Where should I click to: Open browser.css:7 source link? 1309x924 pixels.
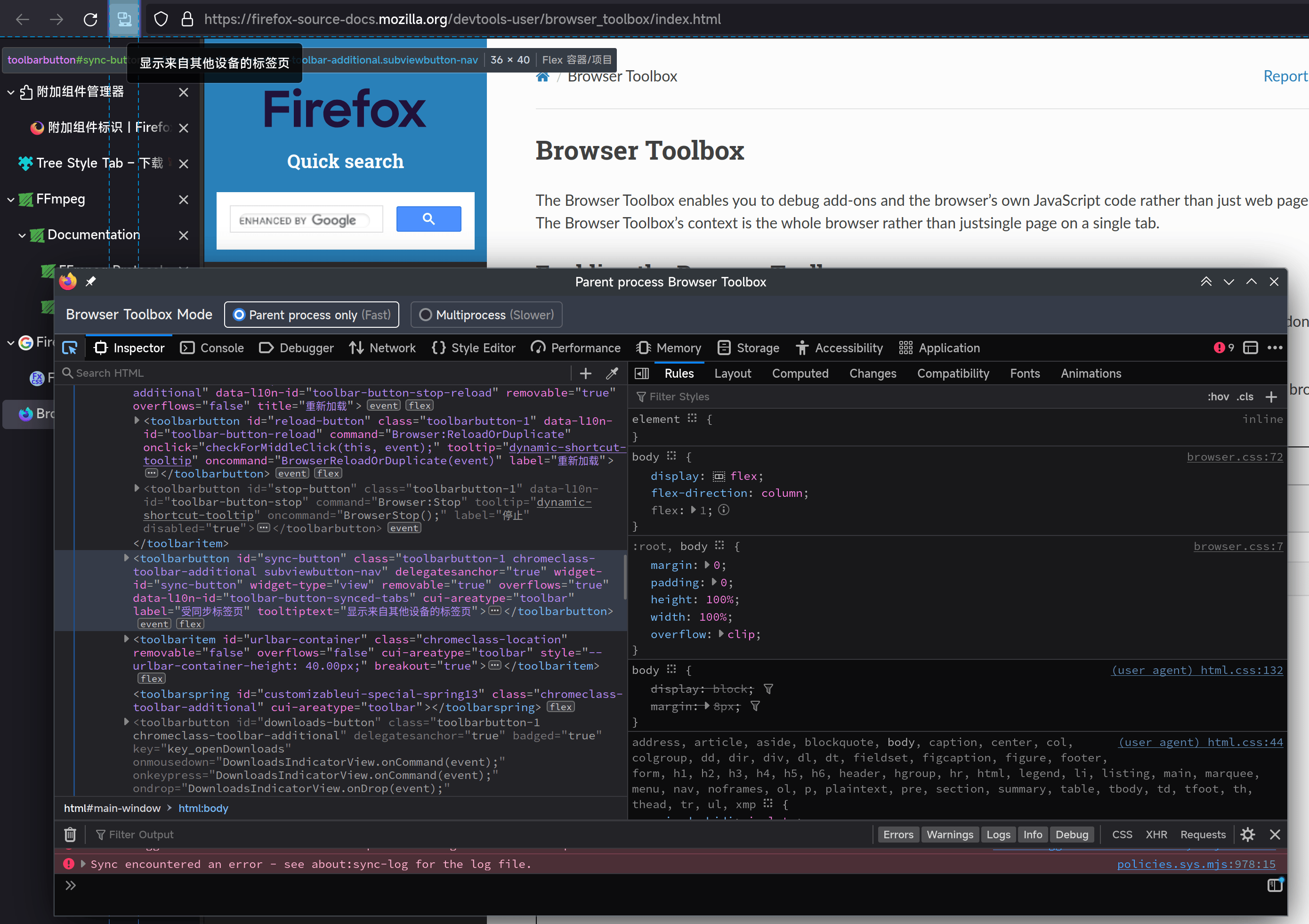click(1238, 546)
